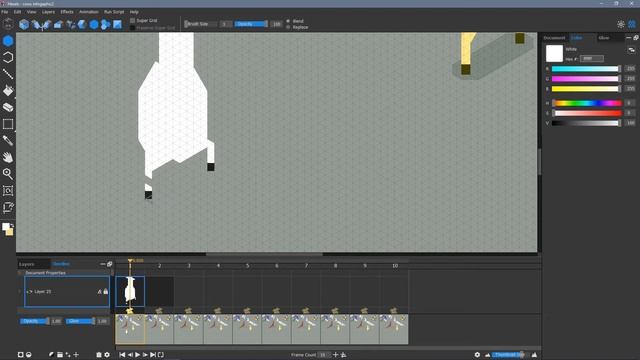Select the Outline hexagon tool
This screenshot has height=360, width=640.
8,58
